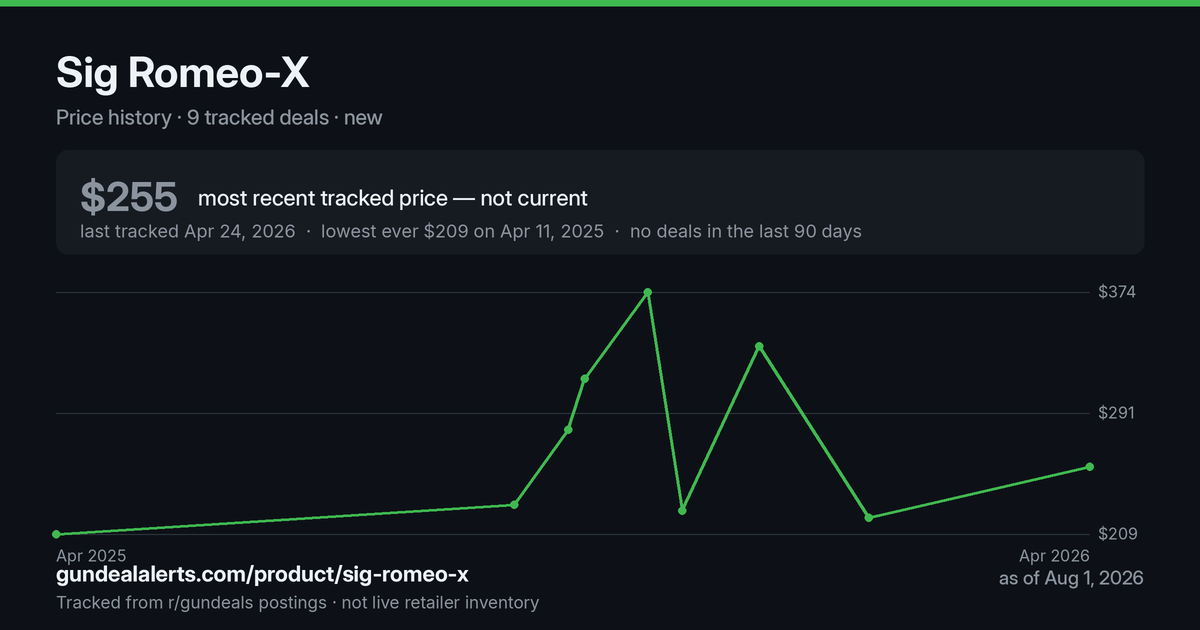Click the Sig Romeo-X product title

click(183, 73)
